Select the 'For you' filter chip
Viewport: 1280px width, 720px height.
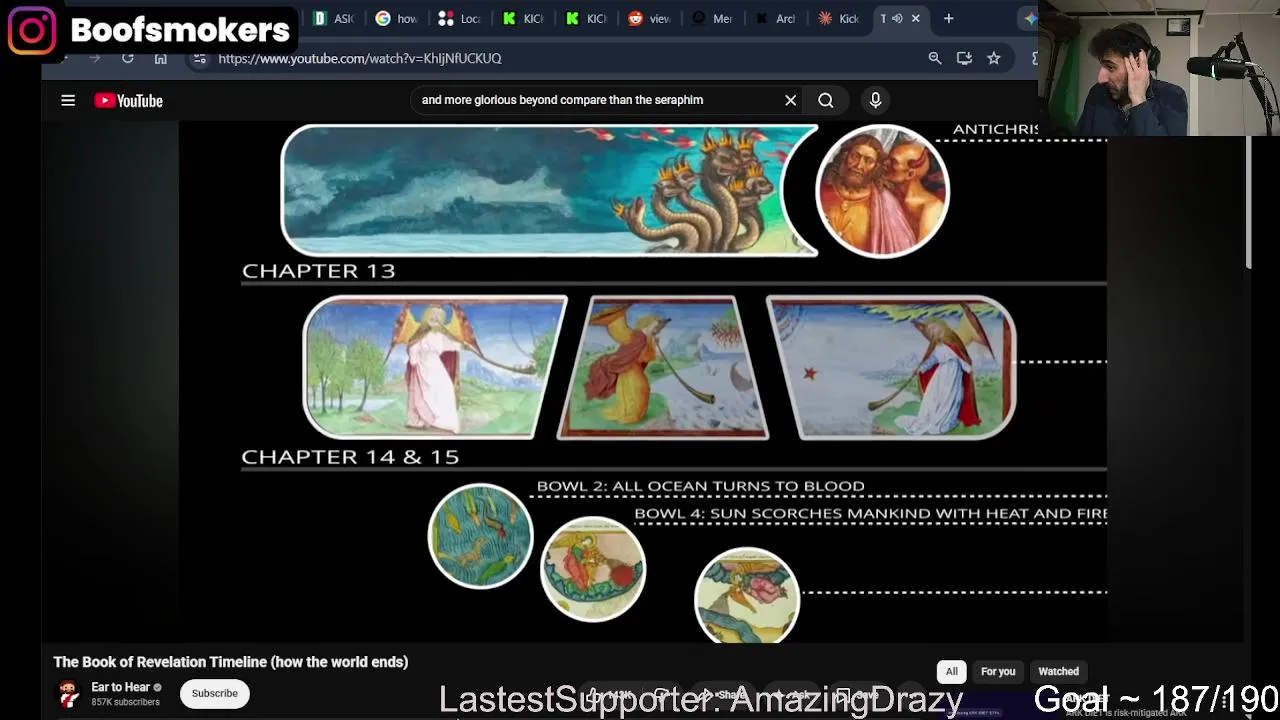coord(998,672)
